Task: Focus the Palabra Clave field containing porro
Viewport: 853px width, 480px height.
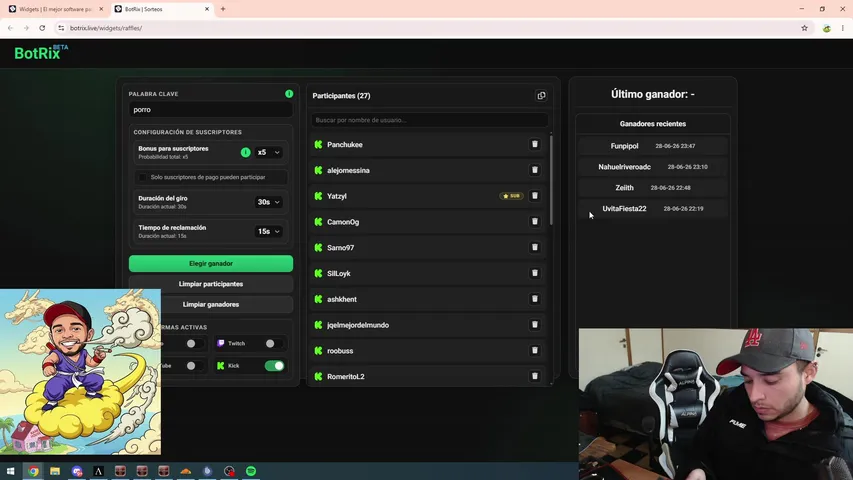Action: tap(211, 109)
